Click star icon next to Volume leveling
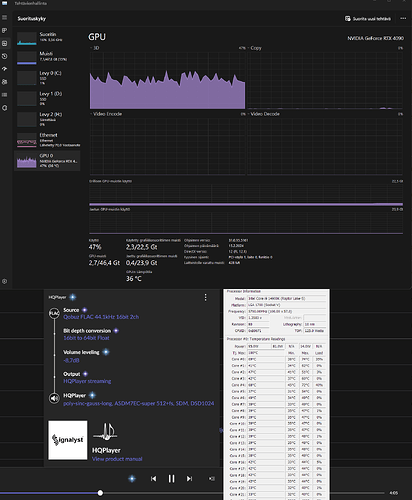 click(106, 352)
